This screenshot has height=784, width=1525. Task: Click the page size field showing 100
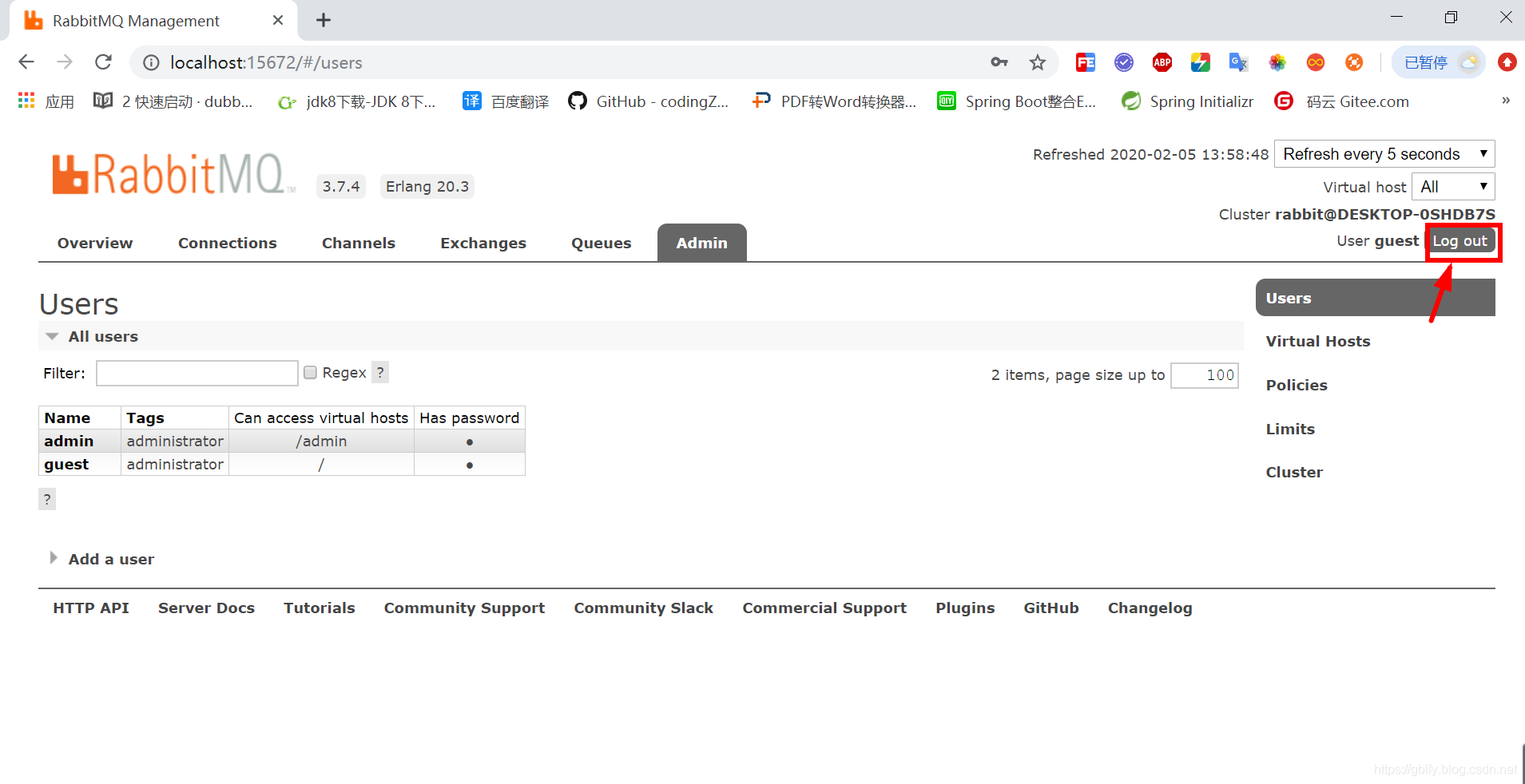coord(1205,375)
